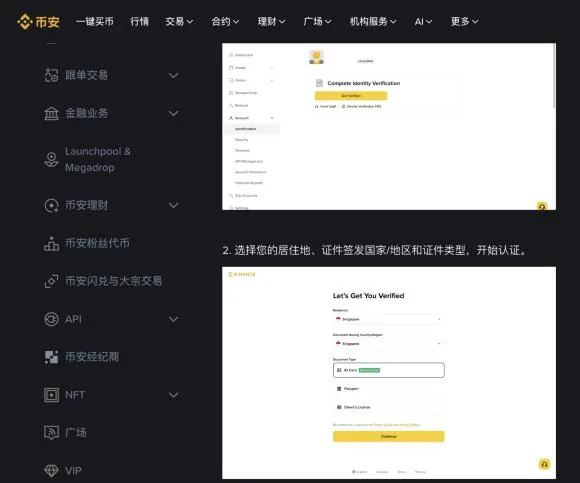The height and width of the screenshot is (483, 580).
Task: Click the 跟单交易 sidebar icon
Action: (51, 75)
